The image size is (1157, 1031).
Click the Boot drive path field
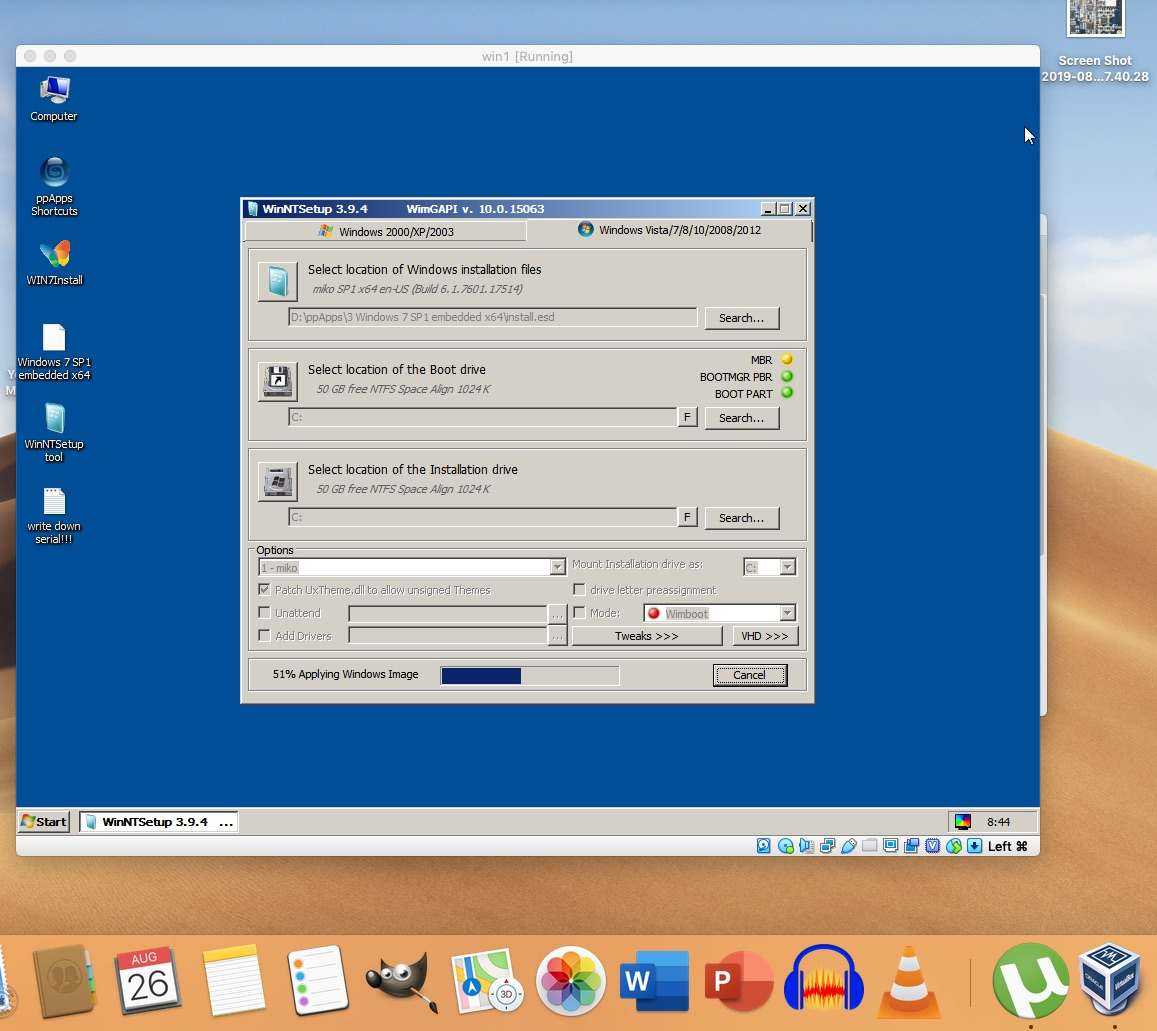[483, 417]
